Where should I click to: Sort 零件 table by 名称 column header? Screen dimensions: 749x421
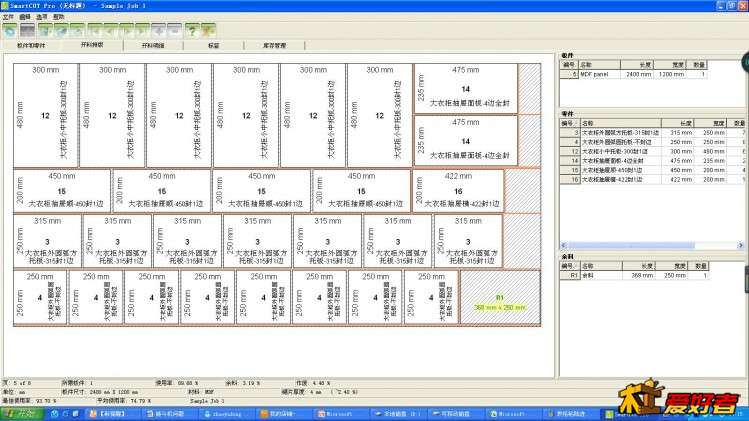pyautogui.click(x=620, y=123)
